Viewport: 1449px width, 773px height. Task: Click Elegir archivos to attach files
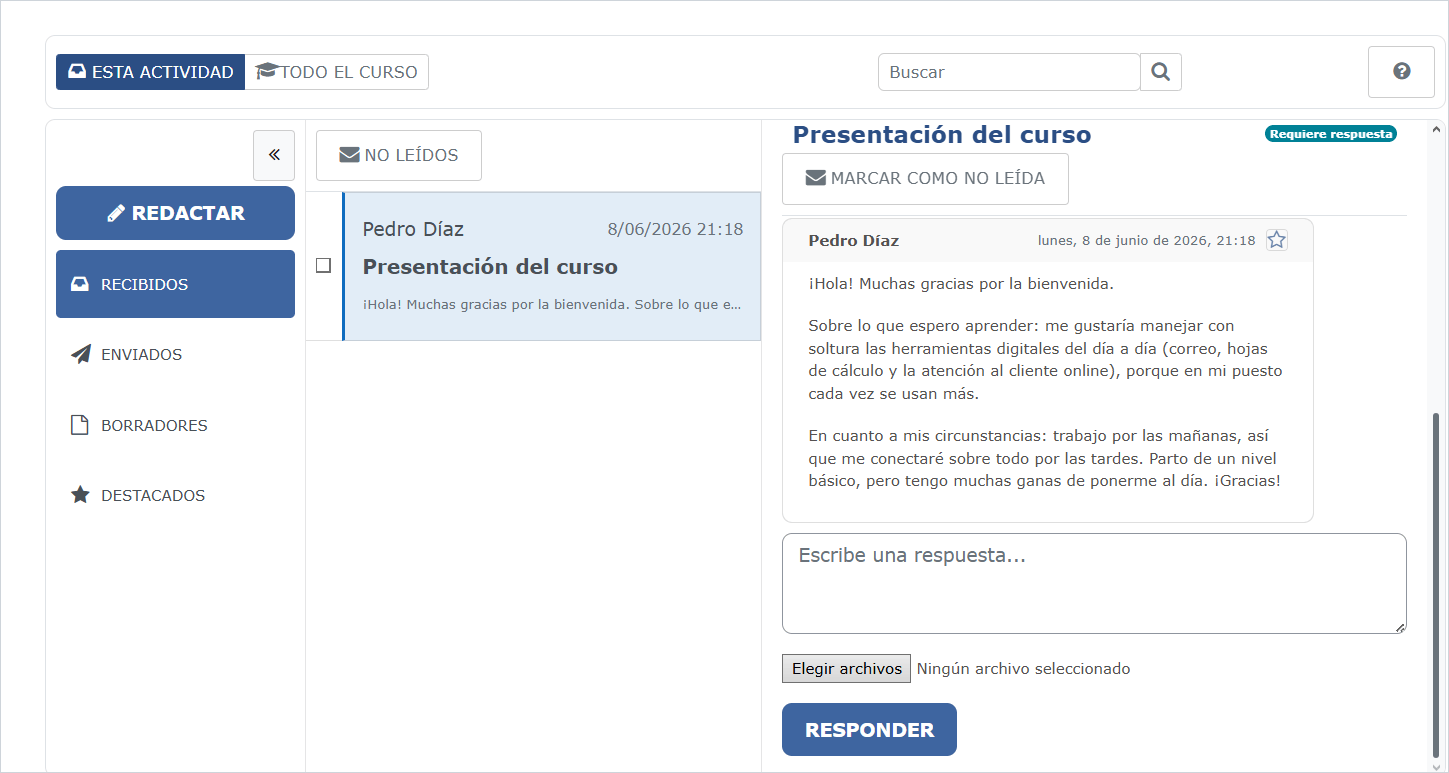click(846, 668)
